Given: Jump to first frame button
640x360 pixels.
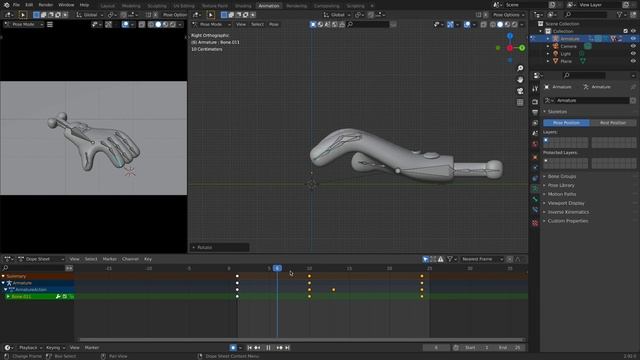Looking at the screenshot, I should point(249,348).
